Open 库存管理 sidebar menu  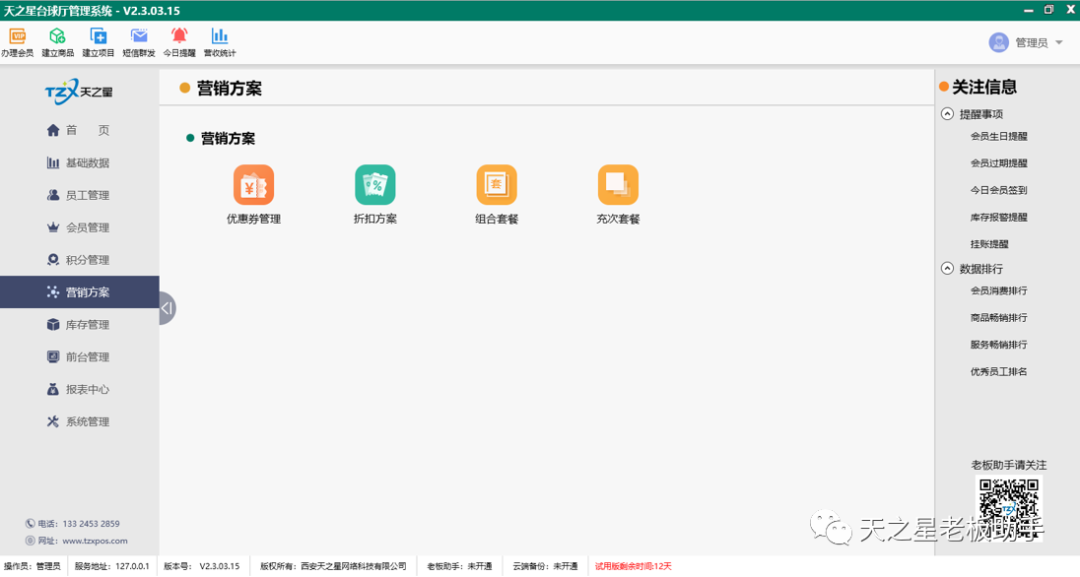78,324
